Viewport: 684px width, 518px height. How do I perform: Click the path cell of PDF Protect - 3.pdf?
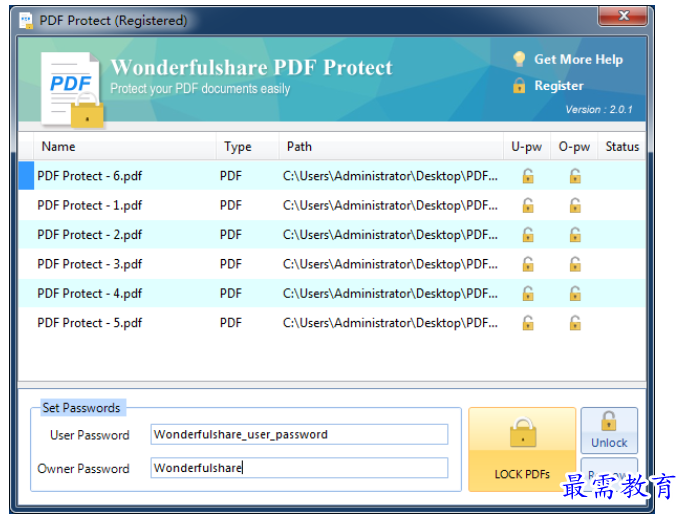tap(390, 264)
